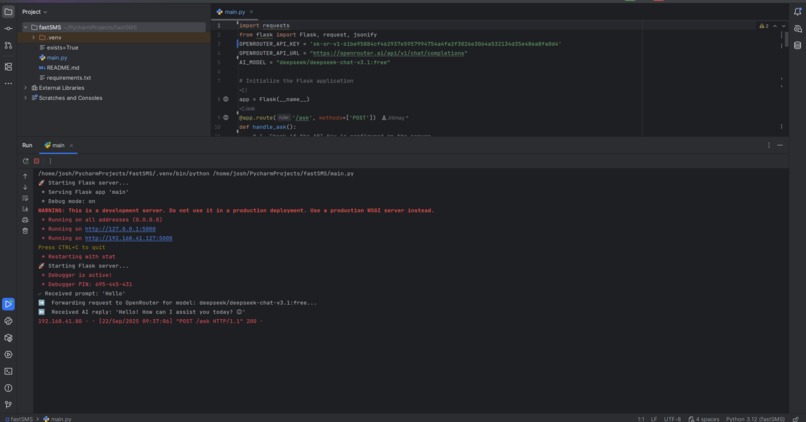Toggle soft-wrap in the Run console

tap(25, 198)
